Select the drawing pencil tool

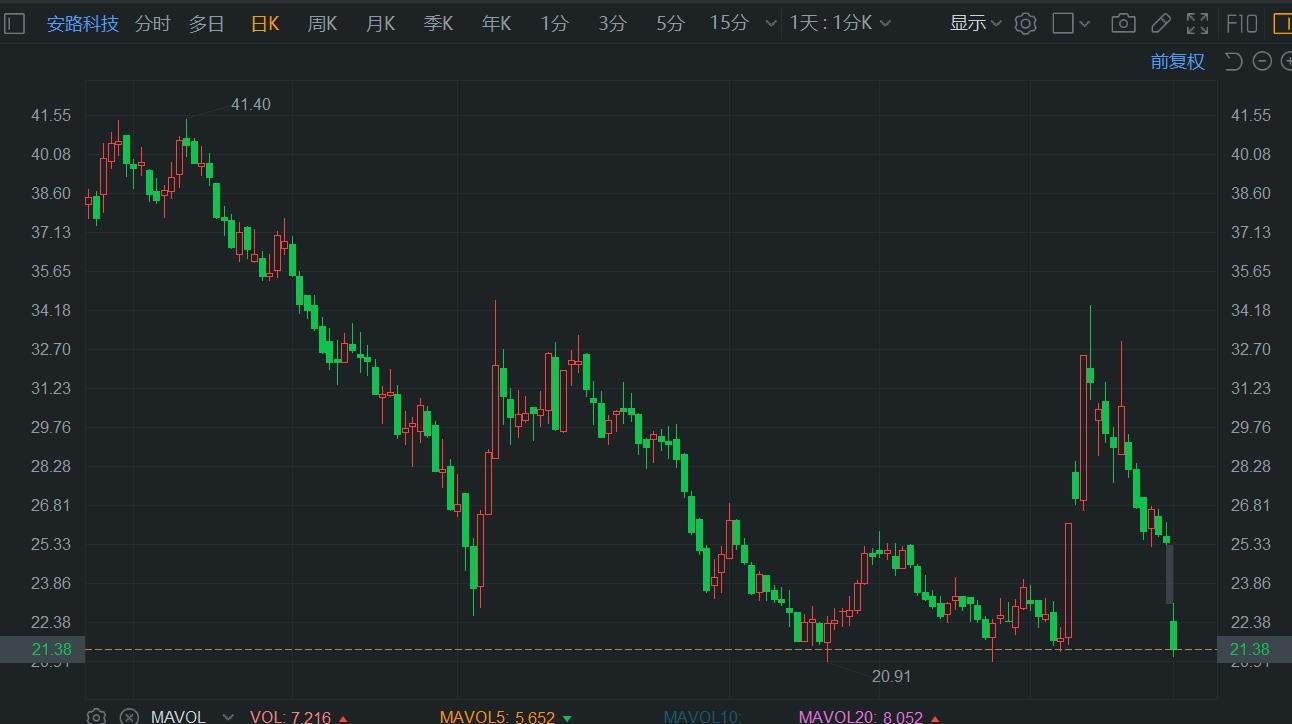[1160, 23]
